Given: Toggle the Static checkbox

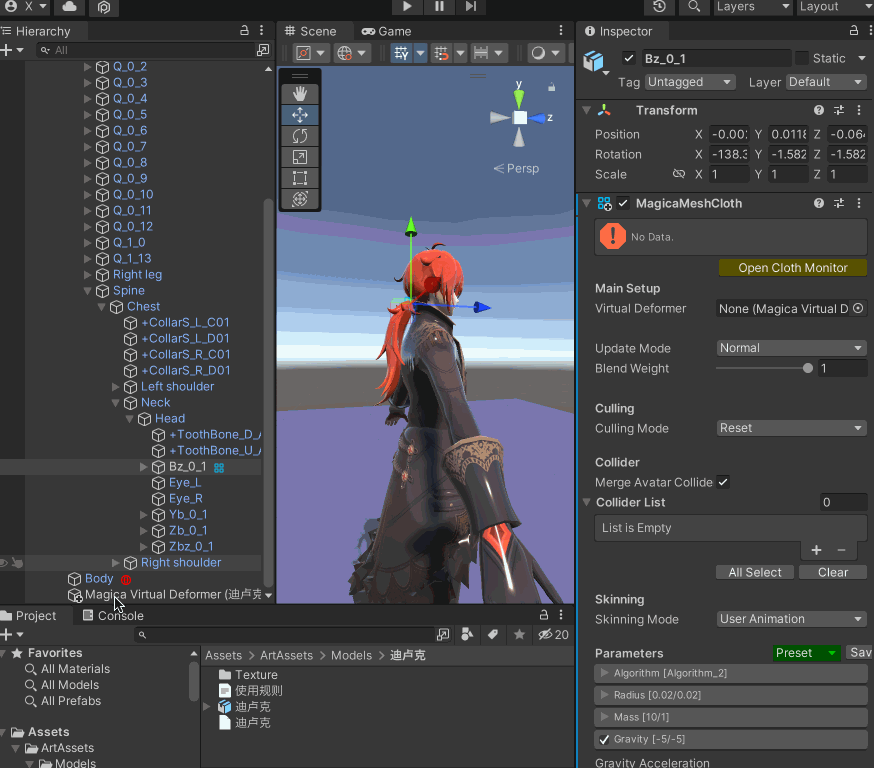Looking at the screenshot, I should (801, 58).
